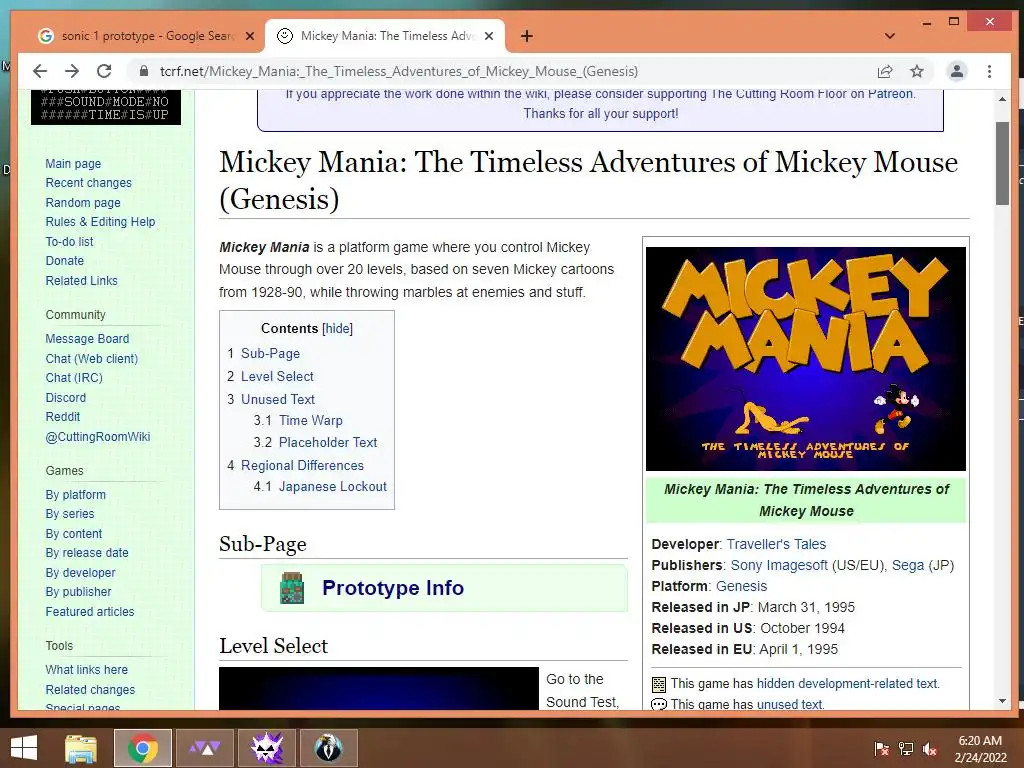The height and width of the screenshot is (768, 1024).
Task: Open the purple triangles taskbar app
Action: coord(204,748)
